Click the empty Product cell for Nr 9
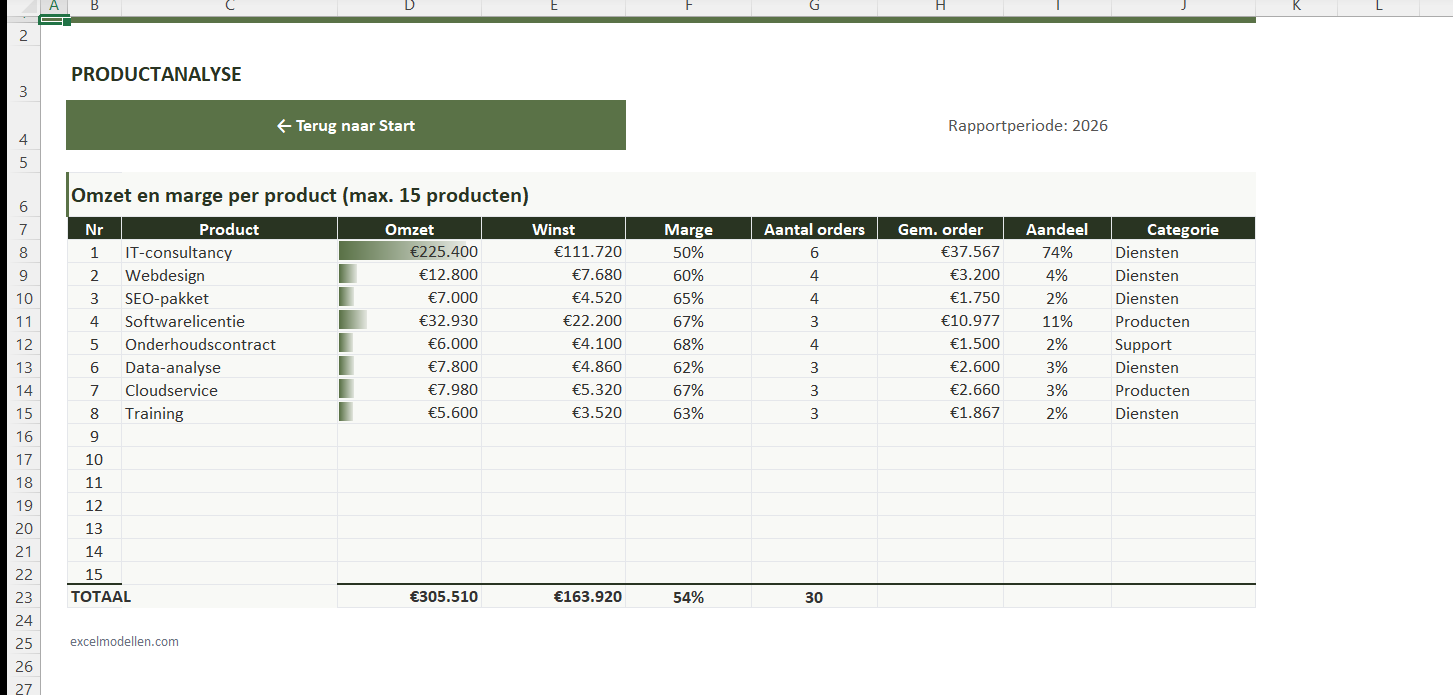Viewport: 1453px width, 695px height. click(x=228, y=436)
